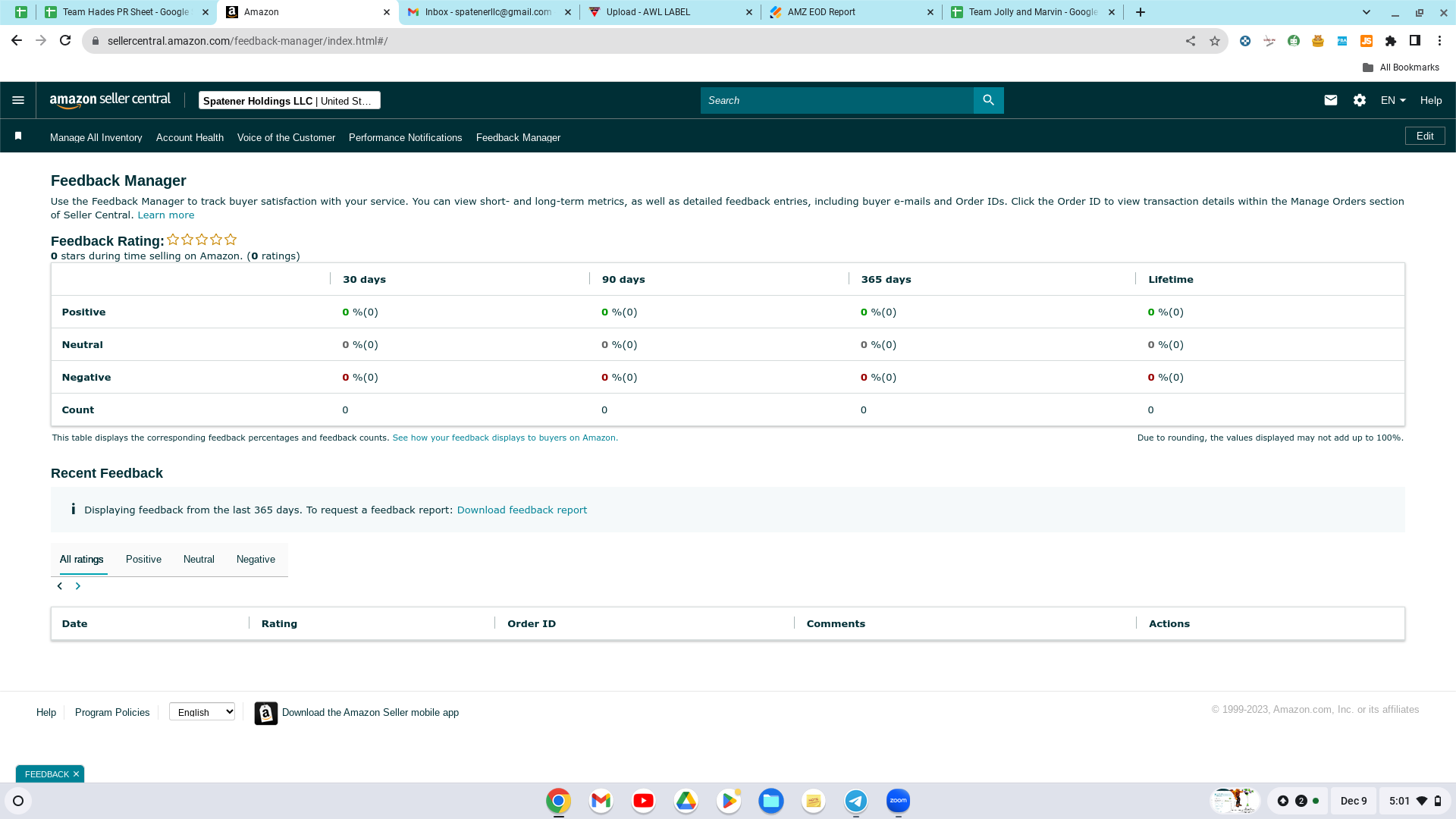Open the messages envelope icon
The height and width of the screenshot is (819, 1456).
tap(1330, 100)
